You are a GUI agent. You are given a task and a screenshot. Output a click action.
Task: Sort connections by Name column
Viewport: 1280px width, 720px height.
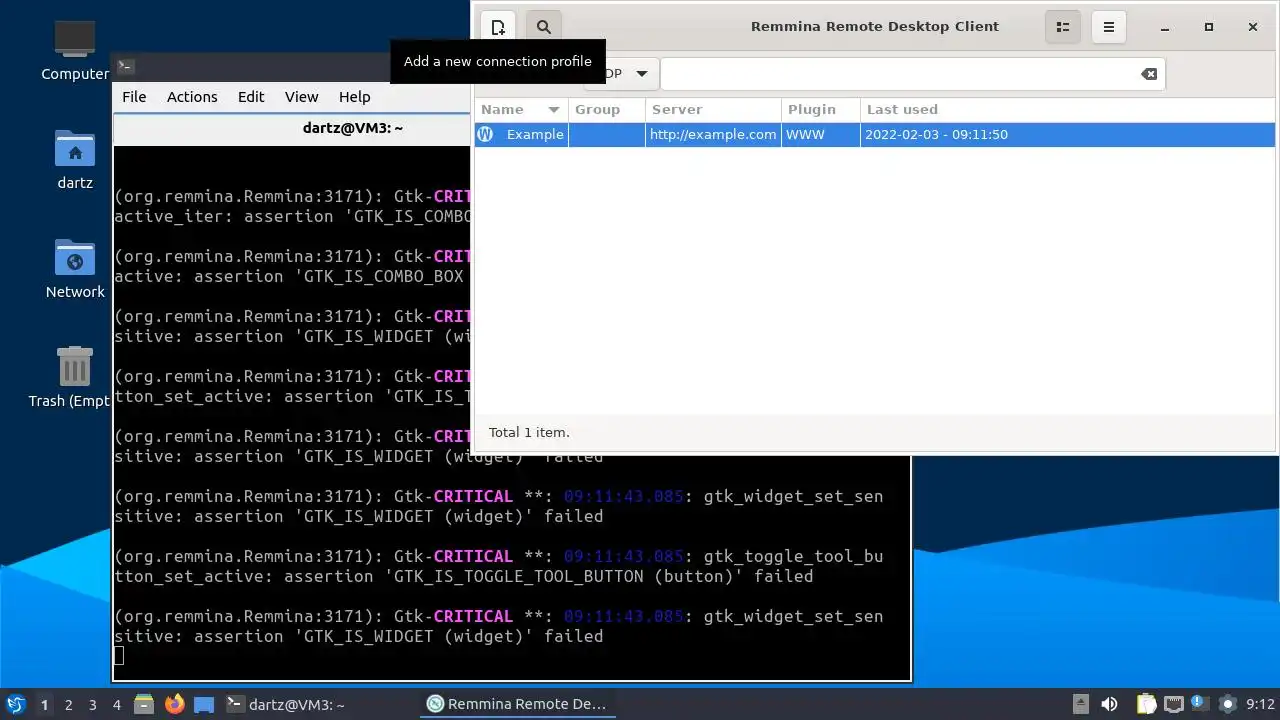[521, 109]
